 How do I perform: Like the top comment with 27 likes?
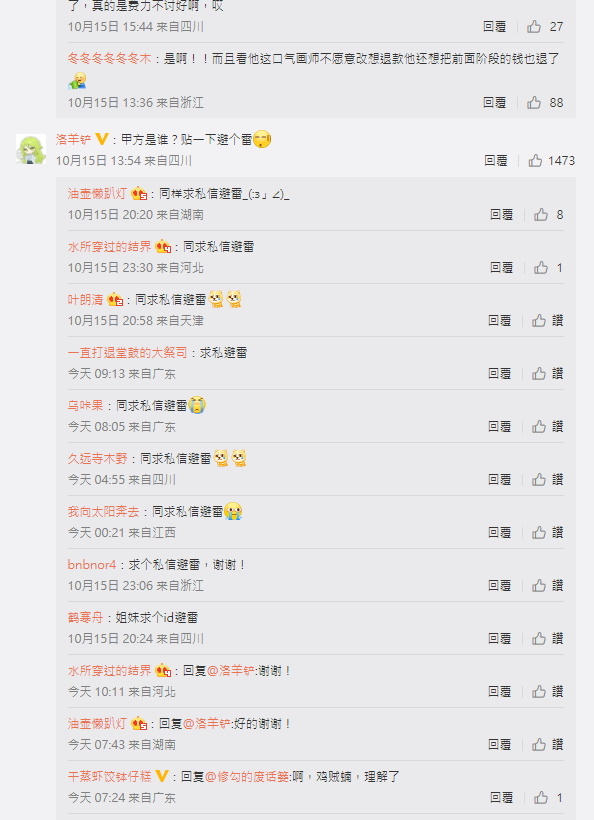(534, 27)
